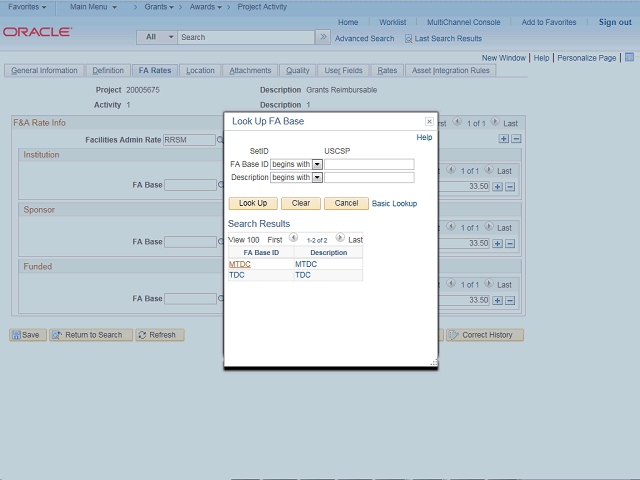Add row with plus in F&A Rate Info header
This screenshot has width=640, height=480.
(x=504, y=139)
